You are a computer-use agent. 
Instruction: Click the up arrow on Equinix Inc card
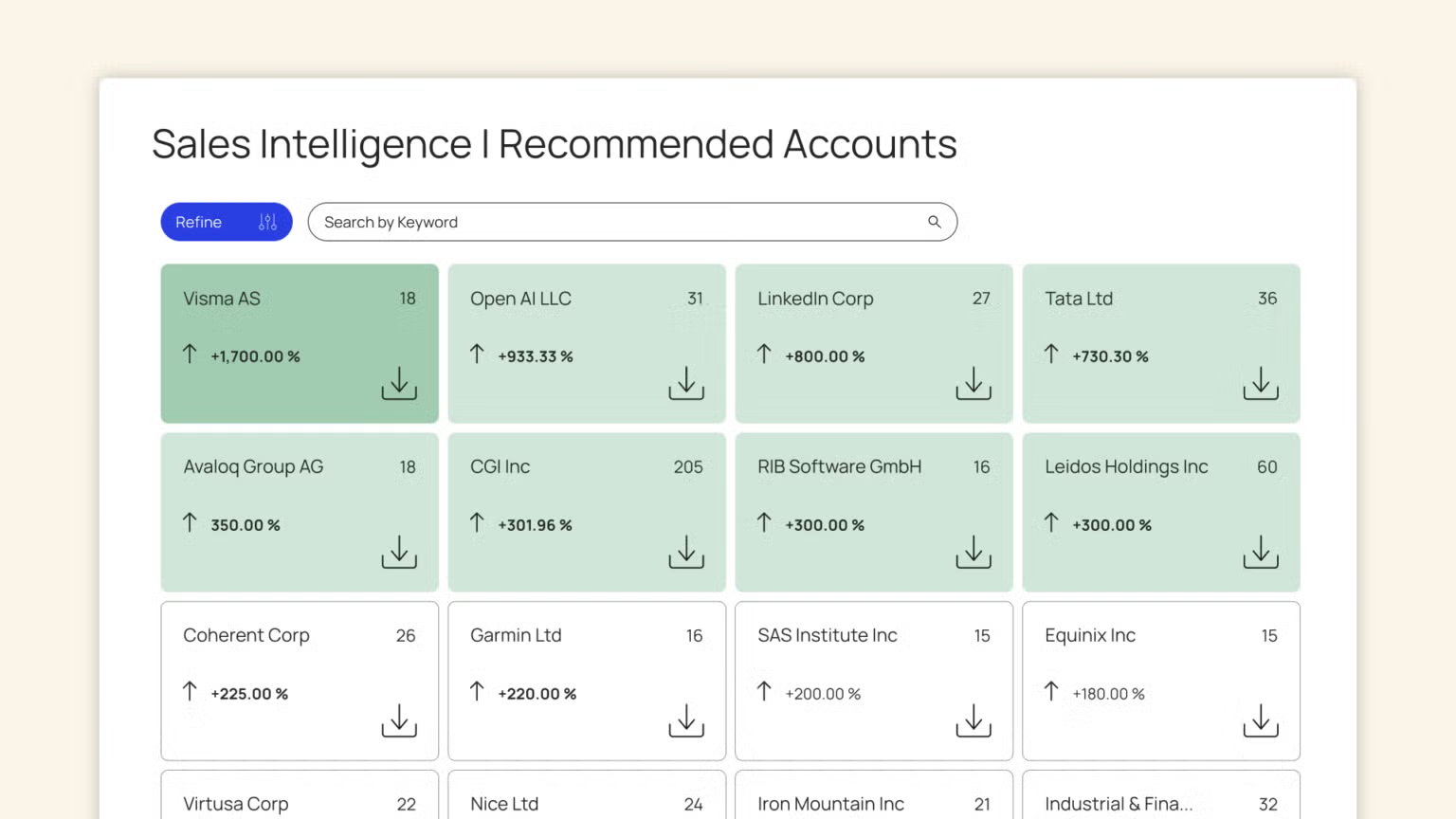[1051, 691]
